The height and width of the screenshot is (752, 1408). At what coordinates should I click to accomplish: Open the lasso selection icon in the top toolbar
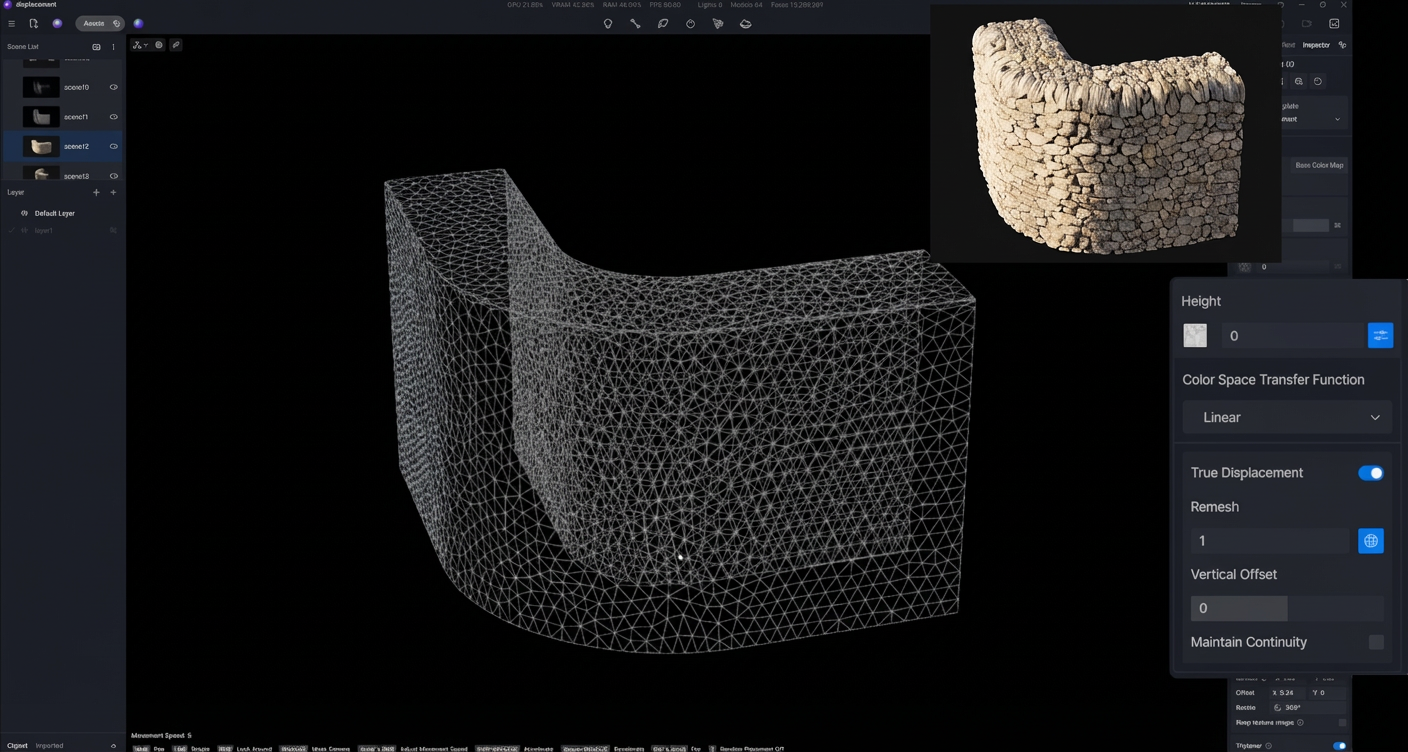[663, 23]
